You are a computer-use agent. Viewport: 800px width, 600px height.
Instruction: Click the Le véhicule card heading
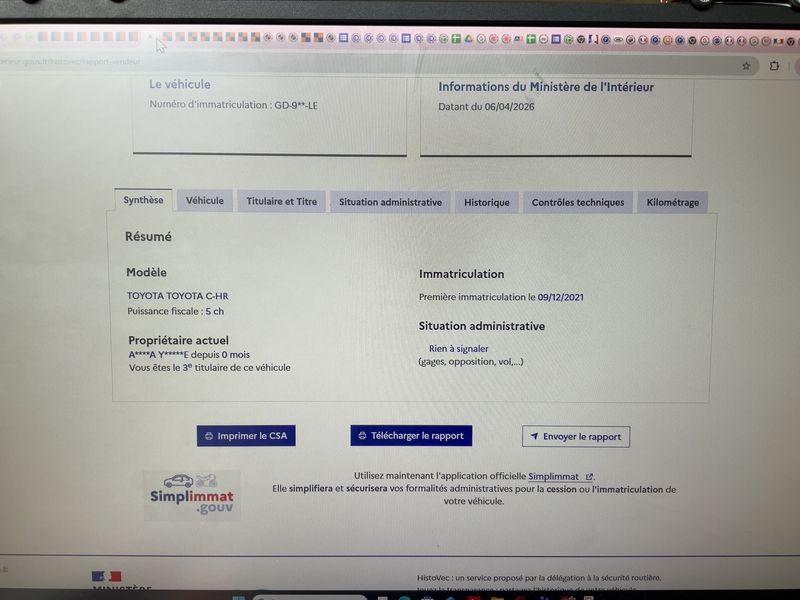click(180, 84)
